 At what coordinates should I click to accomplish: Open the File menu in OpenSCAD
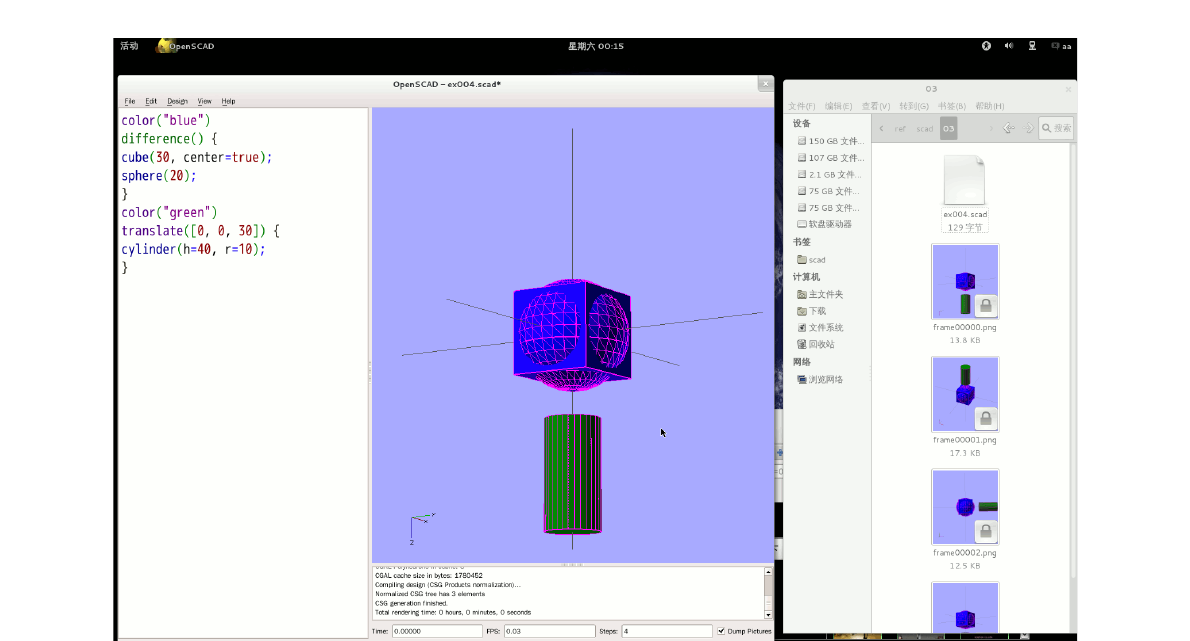tap(130, 101)
